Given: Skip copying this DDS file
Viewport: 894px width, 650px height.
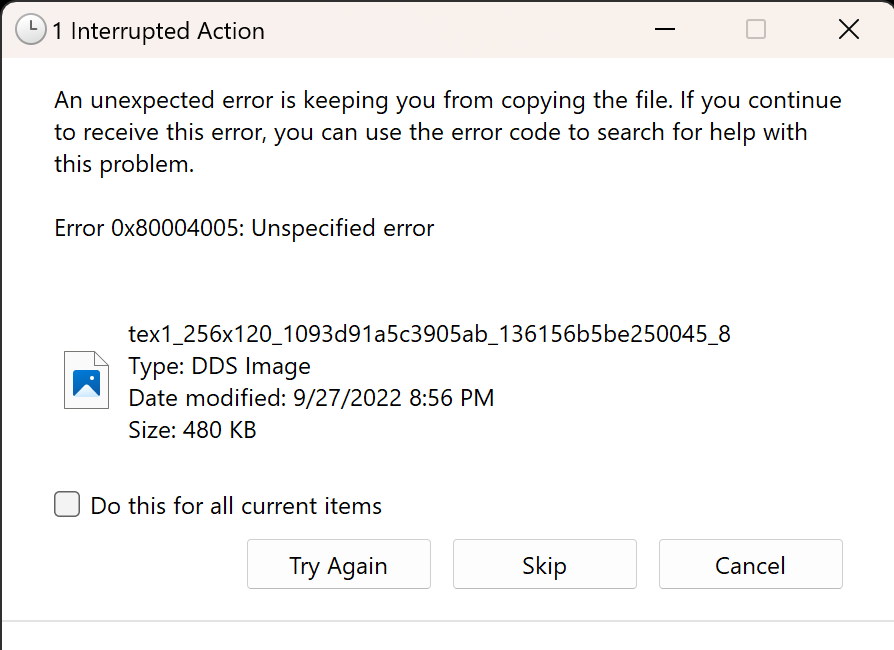Looking at the screenshot, I should [544, 564].
